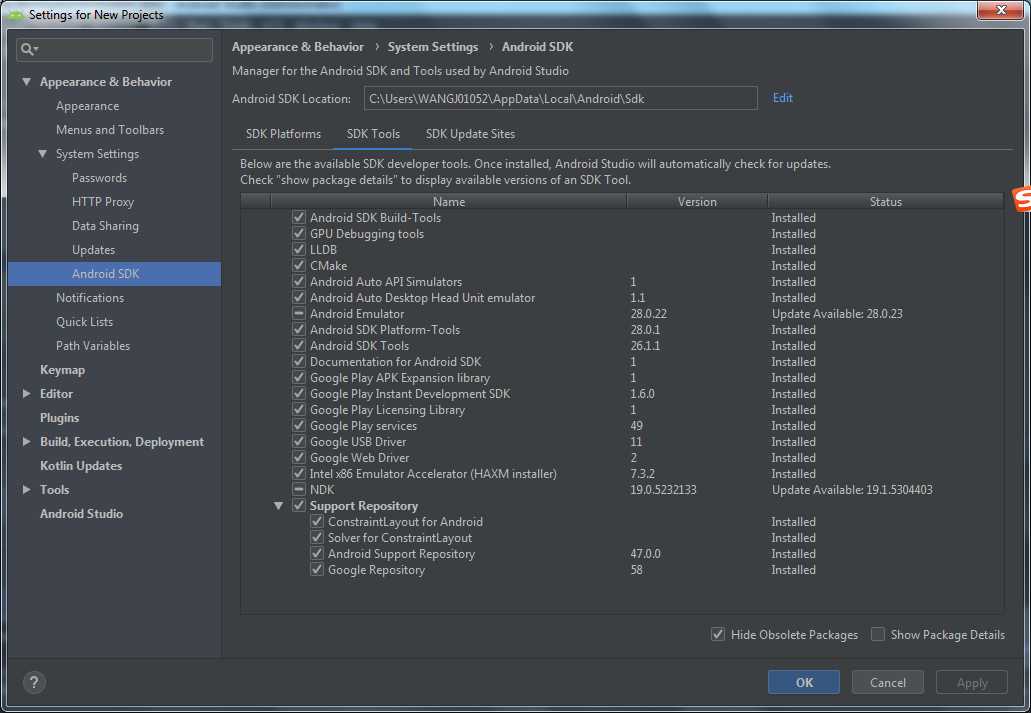Toggle Hide Obsolete Packages checkbox
Image resolution: width=1031 pixels, height=713 pixels.
point(718,634)
